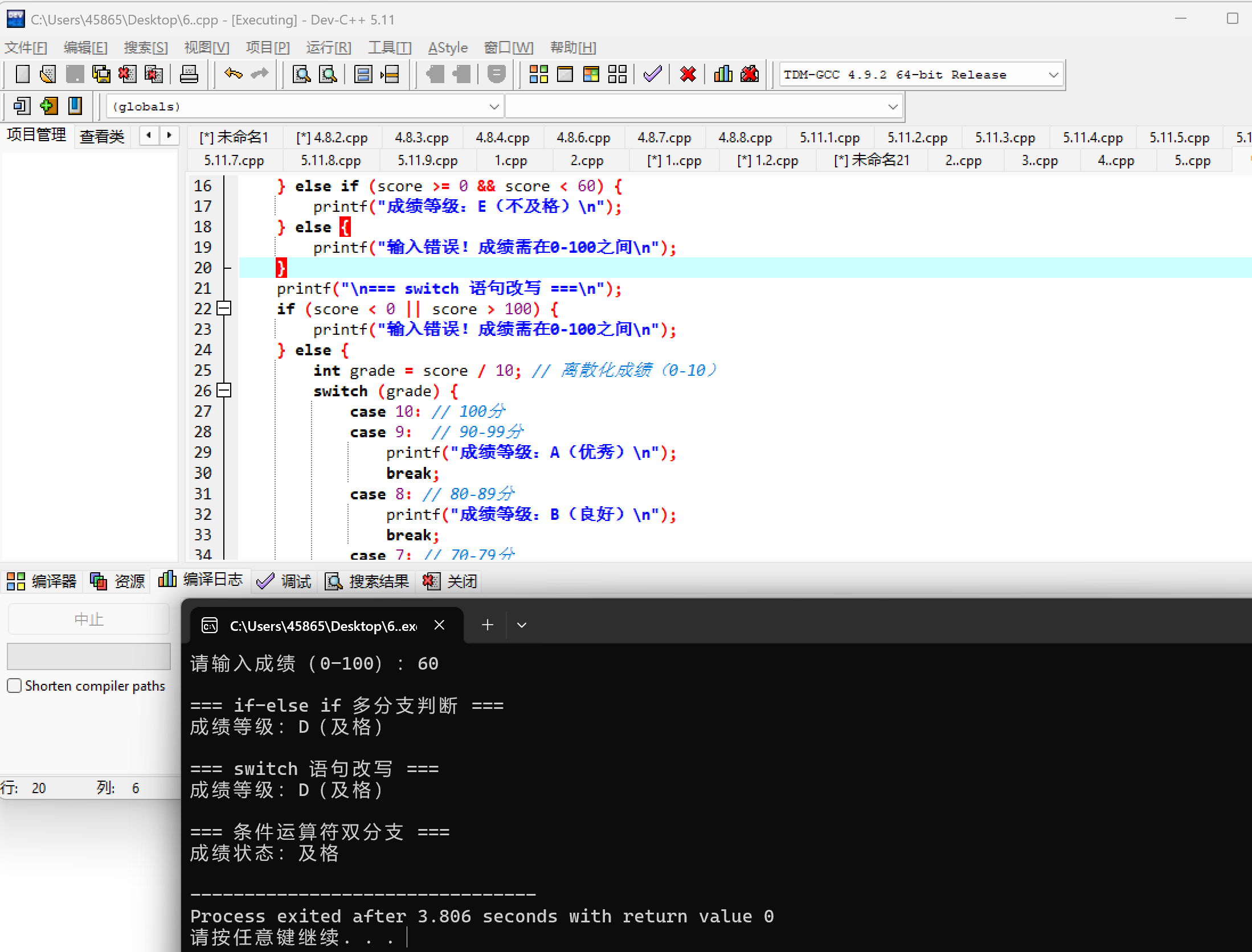Click the New file toolbar icon

(x=22, y=74)
